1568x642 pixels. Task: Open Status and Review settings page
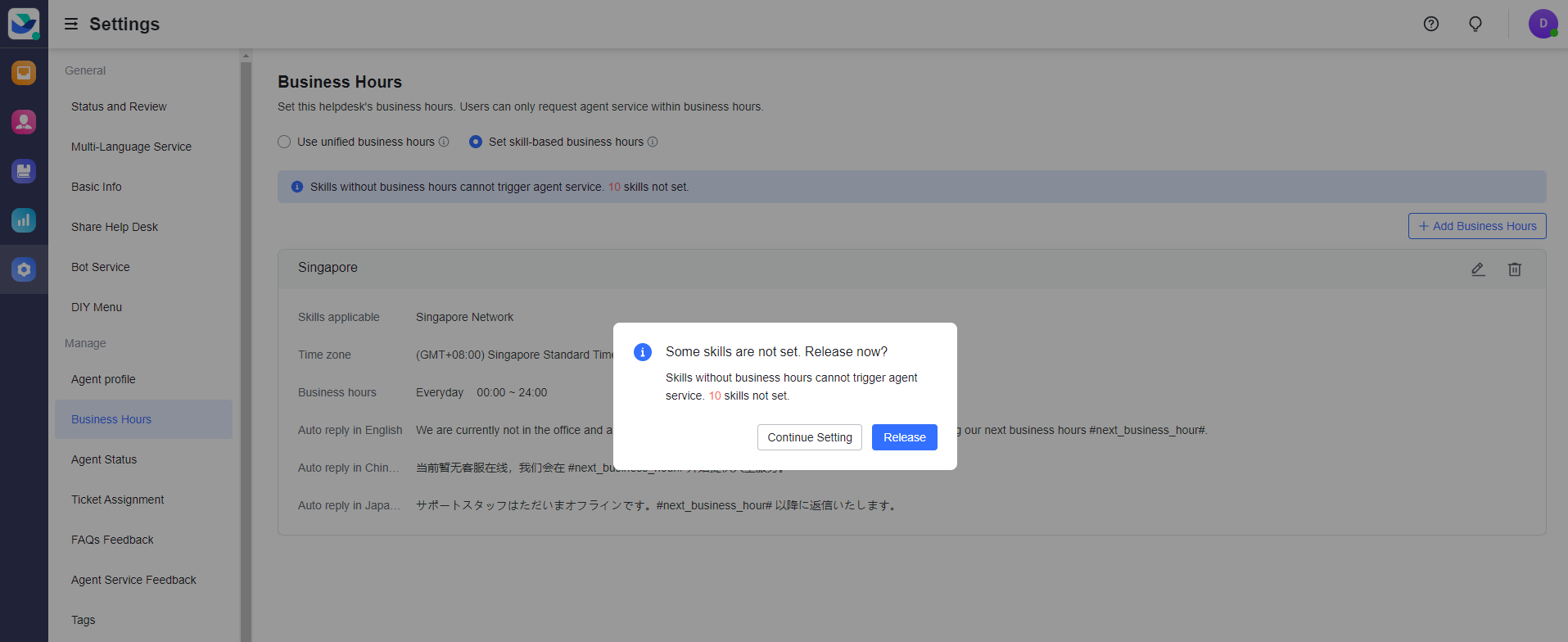pyautogui.click(x=119, y=106)
